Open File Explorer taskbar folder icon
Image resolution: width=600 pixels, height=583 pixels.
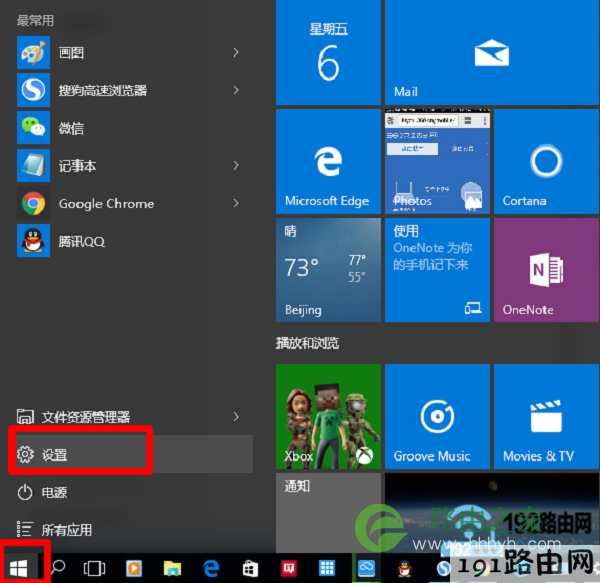pos(172,568)
